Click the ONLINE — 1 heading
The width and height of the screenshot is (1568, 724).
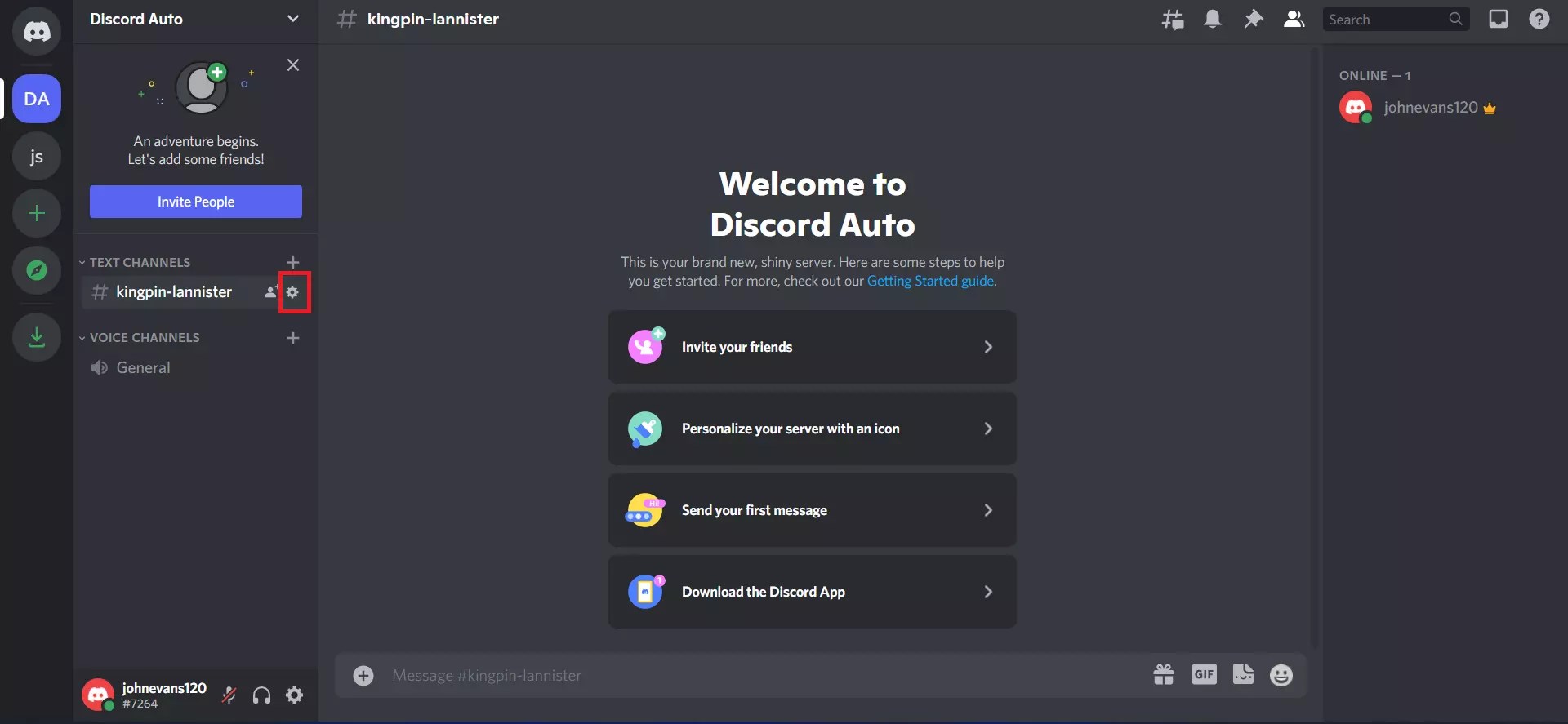click(x=1374, y=75)
